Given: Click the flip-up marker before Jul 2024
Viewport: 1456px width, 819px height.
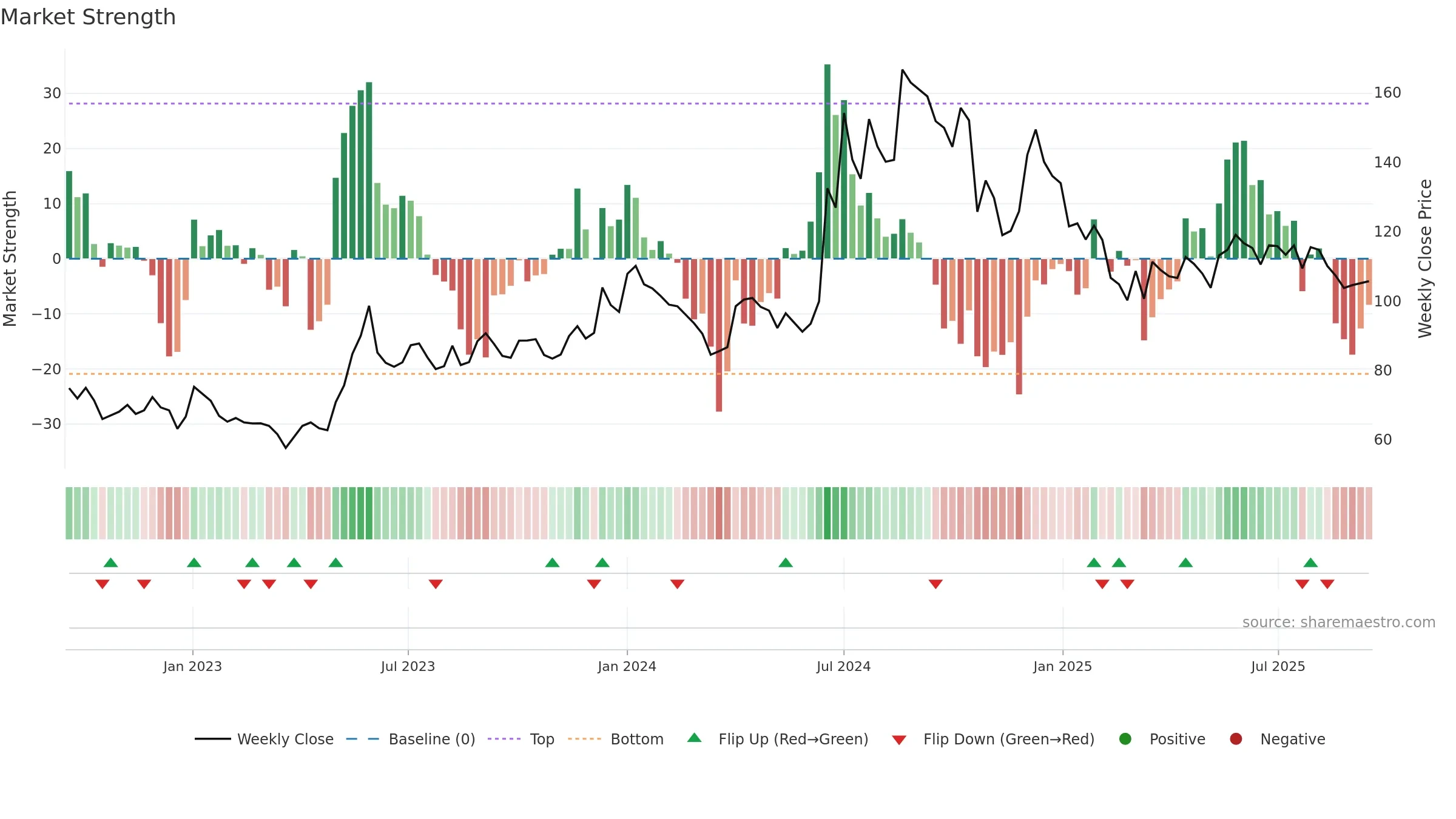Looking at the screenshot, I should [786, 562].
